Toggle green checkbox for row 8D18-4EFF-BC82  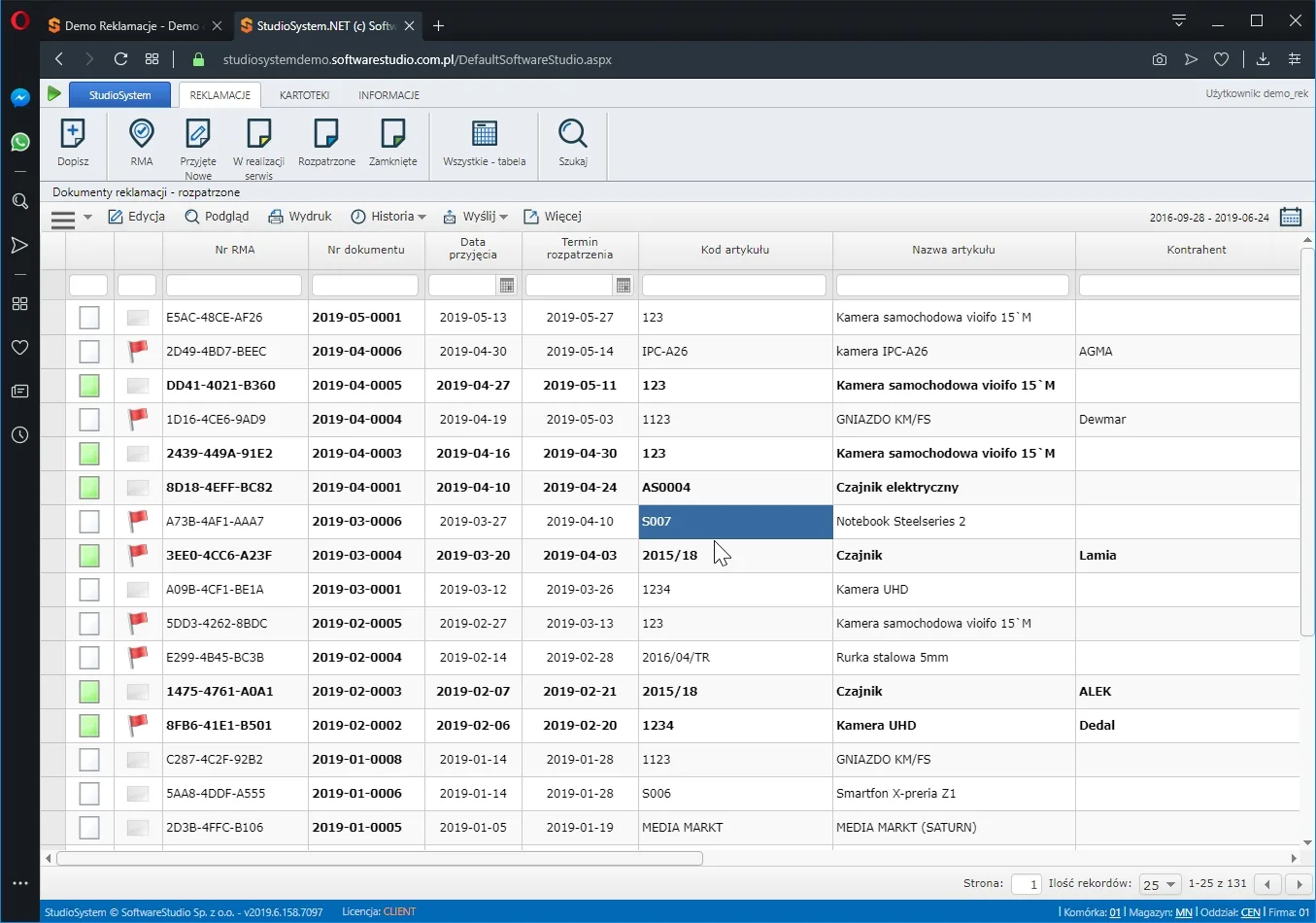point(89,487)
